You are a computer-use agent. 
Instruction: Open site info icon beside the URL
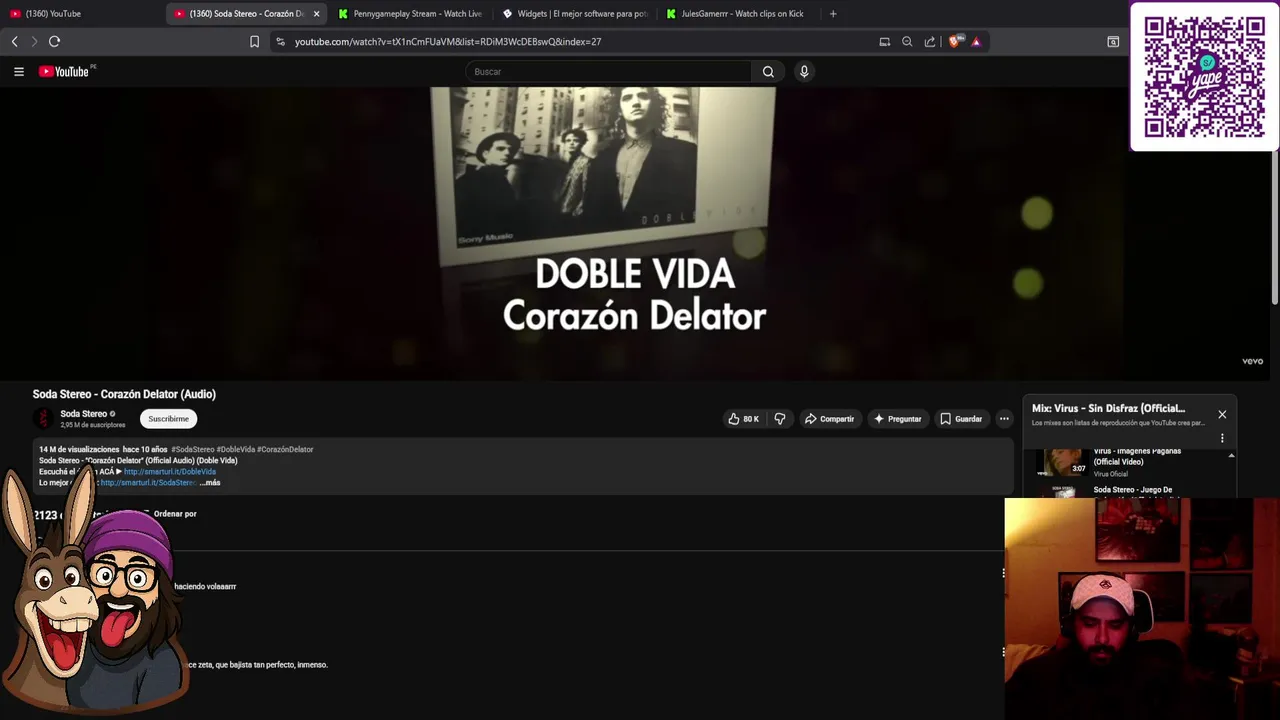(x=280, y=41)
